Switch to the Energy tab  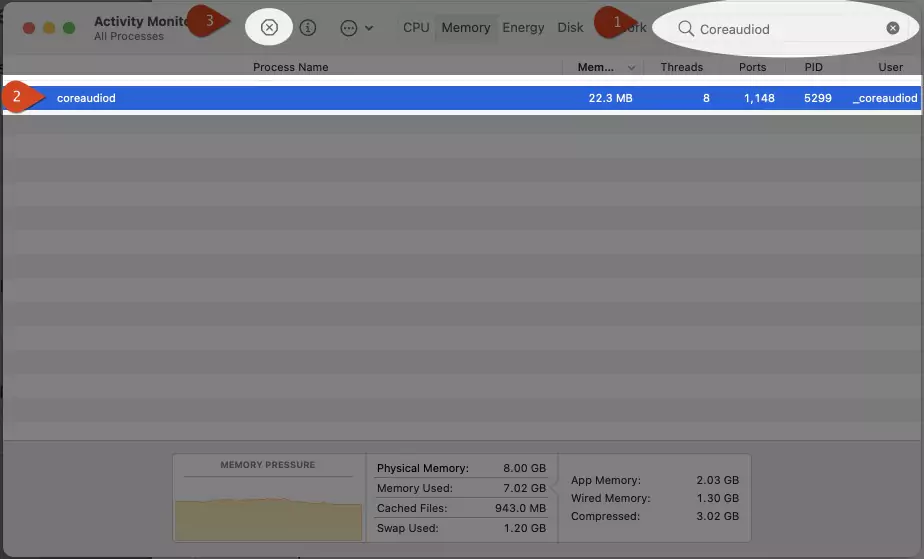[523, 28]
